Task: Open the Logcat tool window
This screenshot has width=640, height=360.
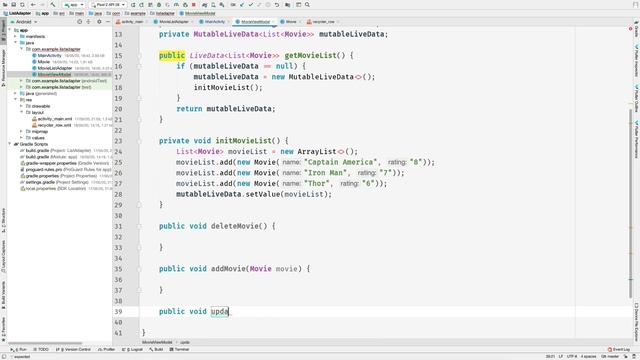Action: pos(132,349)
